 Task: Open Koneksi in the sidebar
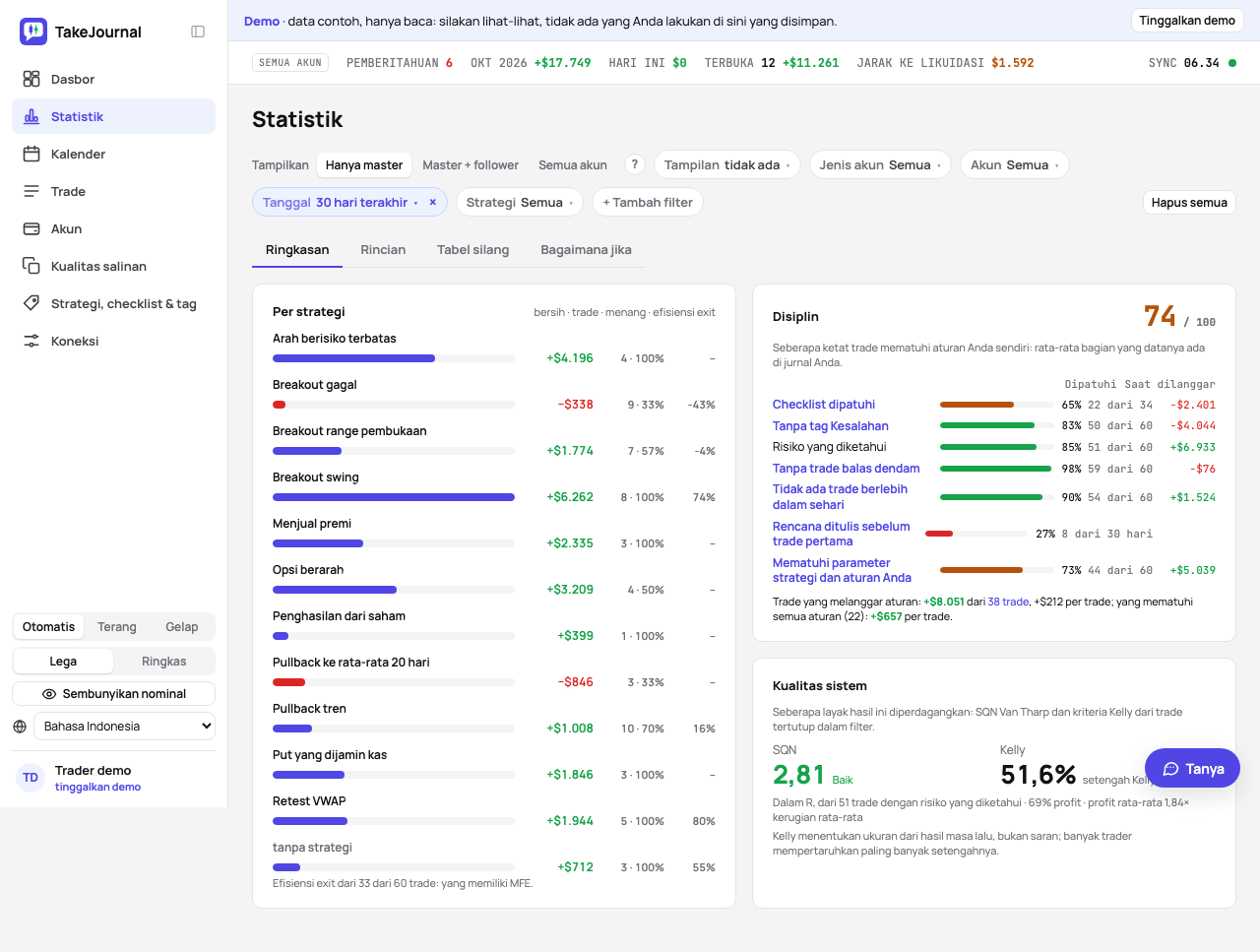(113, 341)
